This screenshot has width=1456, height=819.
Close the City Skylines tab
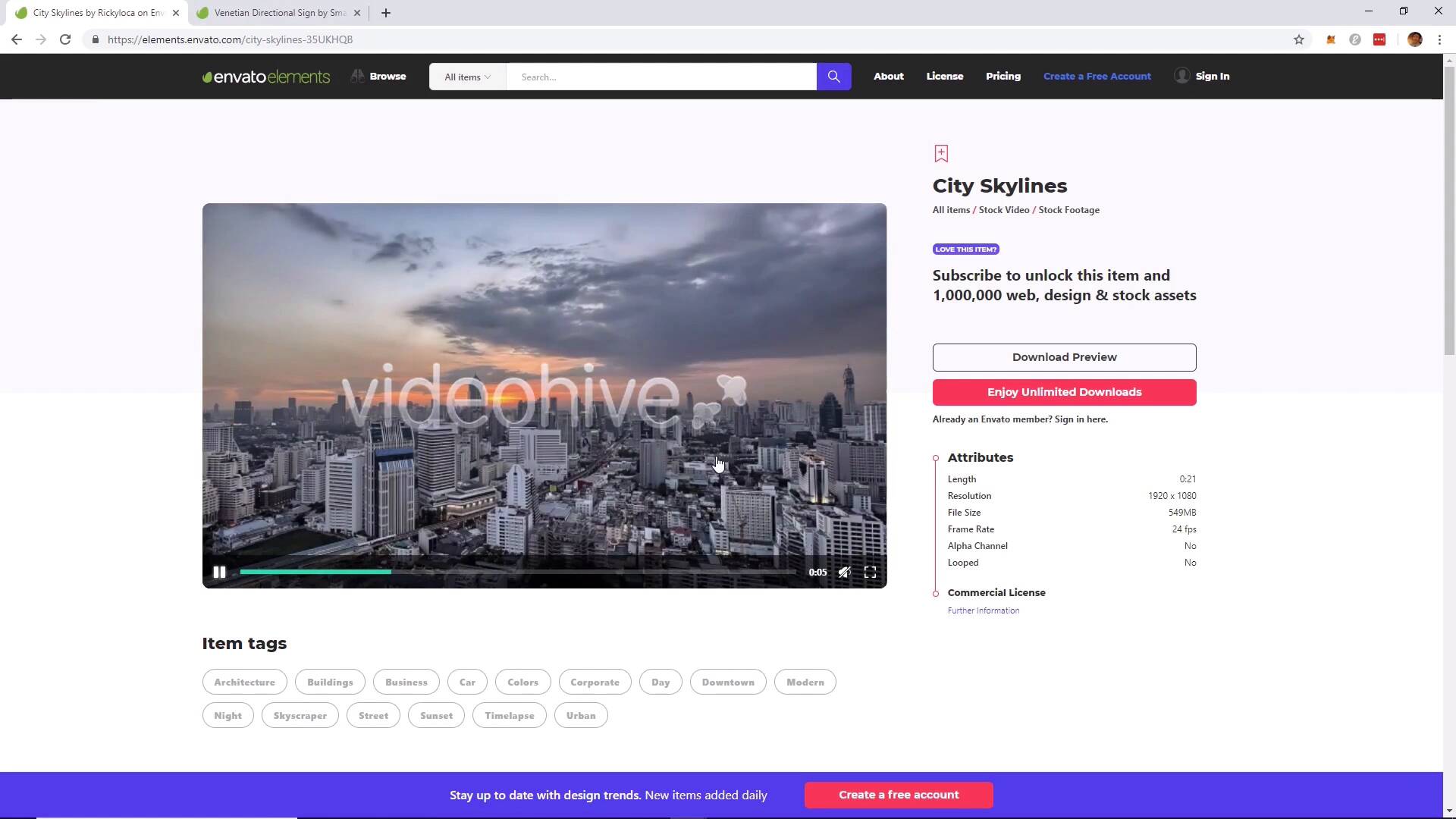175,13
